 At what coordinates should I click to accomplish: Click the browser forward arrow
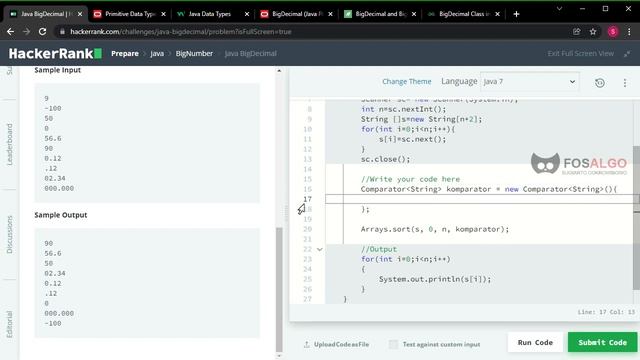click(x=27, y=31)
